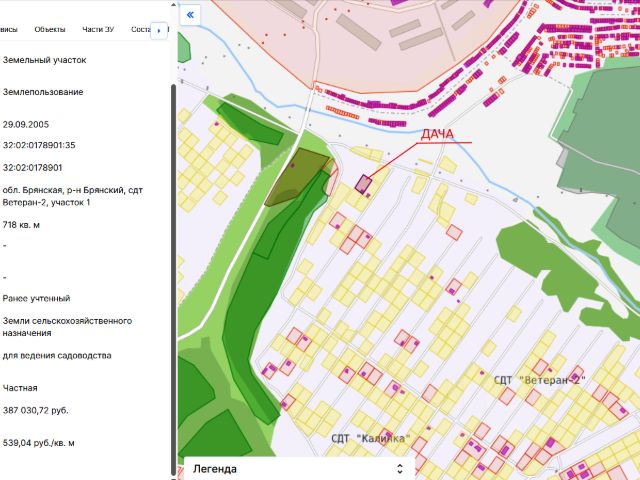This screenshot has height=480, width=640.
Task: Select the value 539,04 руб./кв. м
Action: 38,443
